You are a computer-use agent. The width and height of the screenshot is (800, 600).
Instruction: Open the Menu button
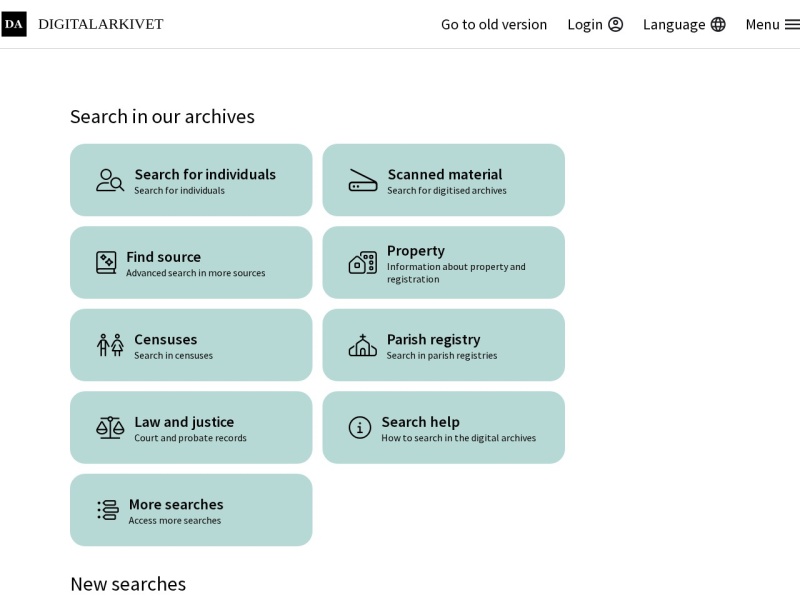click(772, 24)
